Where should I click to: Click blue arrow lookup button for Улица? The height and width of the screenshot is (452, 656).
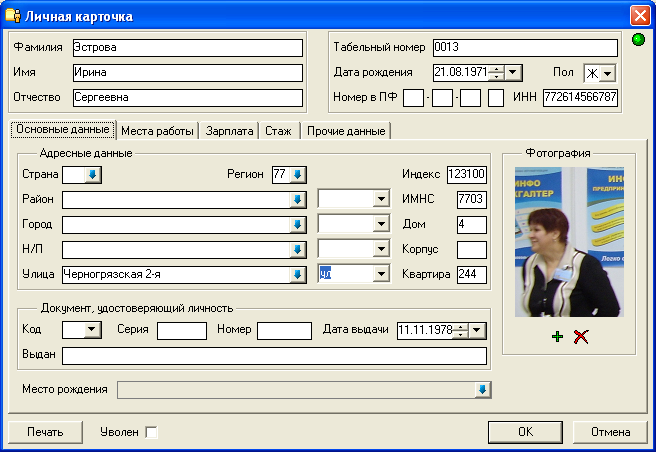coord(297,275)
